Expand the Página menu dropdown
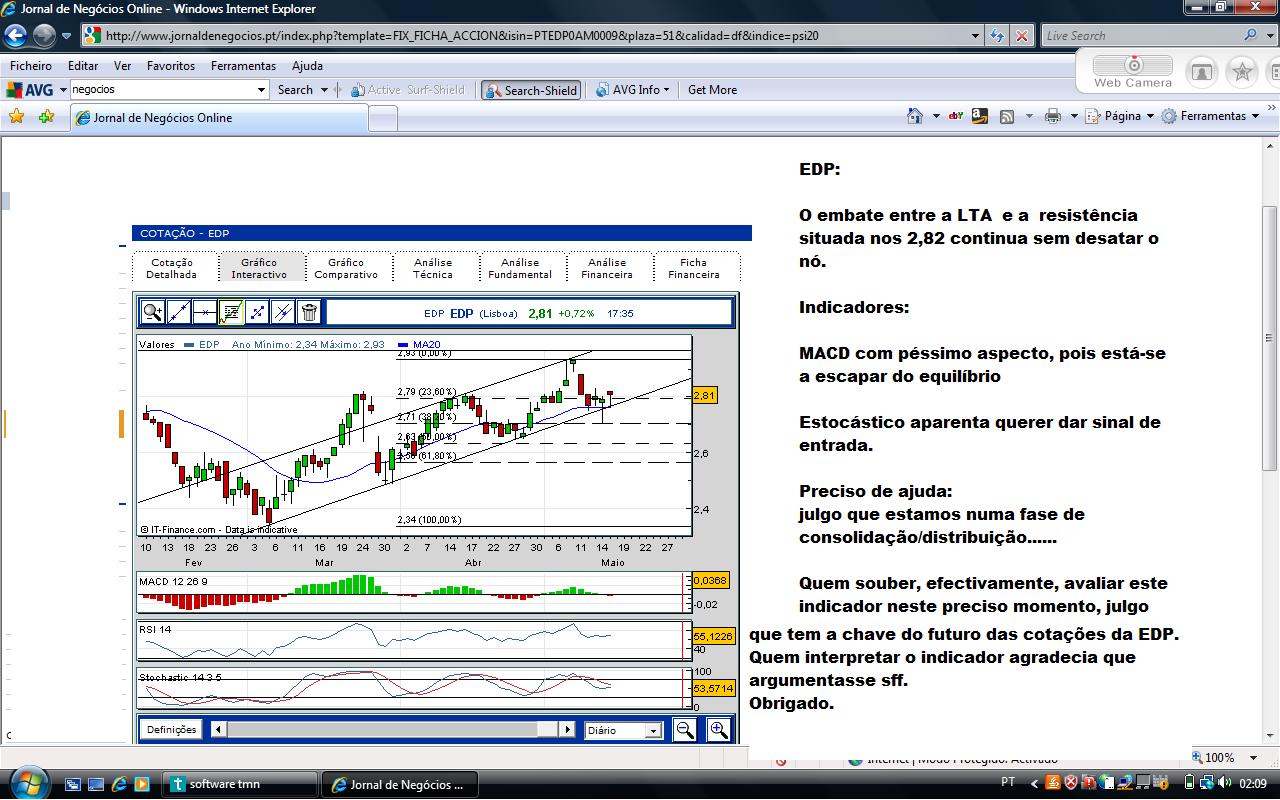 pos(1149,116)
